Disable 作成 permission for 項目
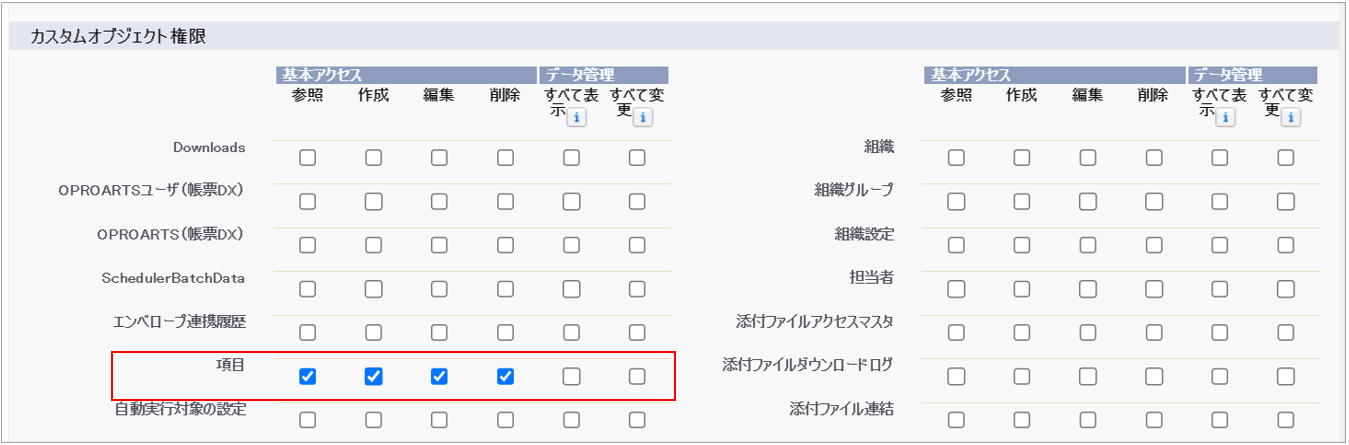This screenshot has height=445, width=1349. point(374,376)
